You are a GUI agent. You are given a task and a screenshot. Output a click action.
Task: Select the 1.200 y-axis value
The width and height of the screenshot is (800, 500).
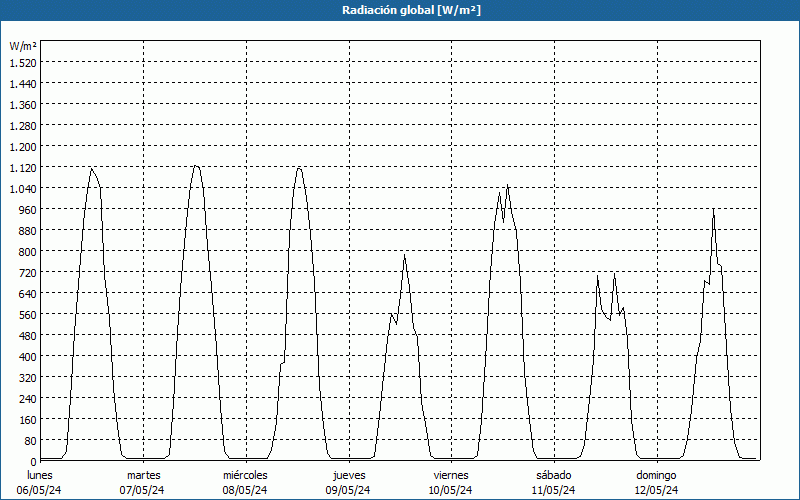click(x=23, y=146)
